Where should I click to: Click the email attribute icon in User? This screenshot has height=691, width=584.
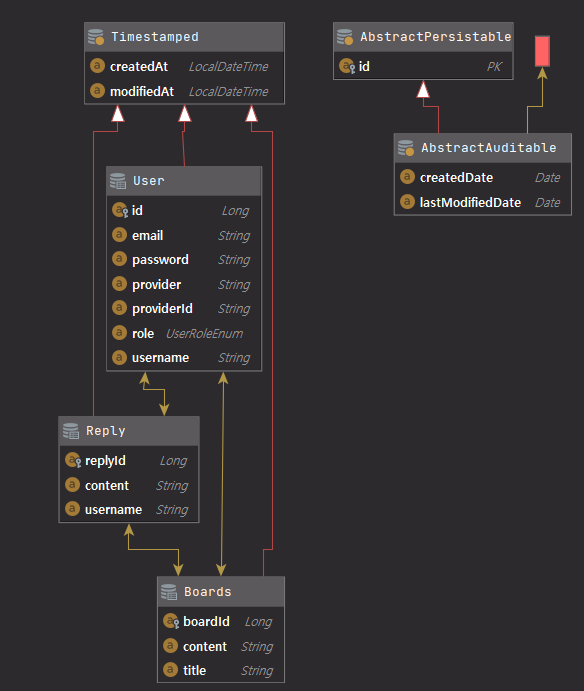[x=119, y=235]
